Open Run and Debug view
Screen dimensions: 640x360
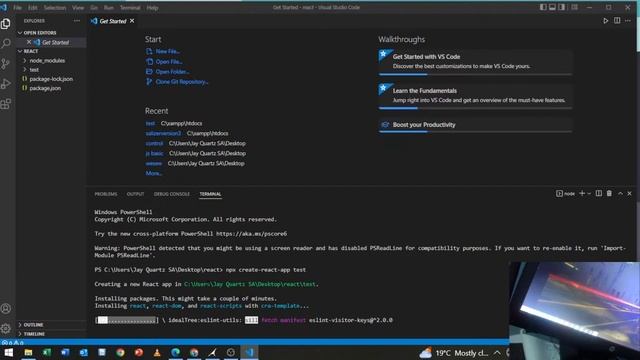[x=6, y=84]
